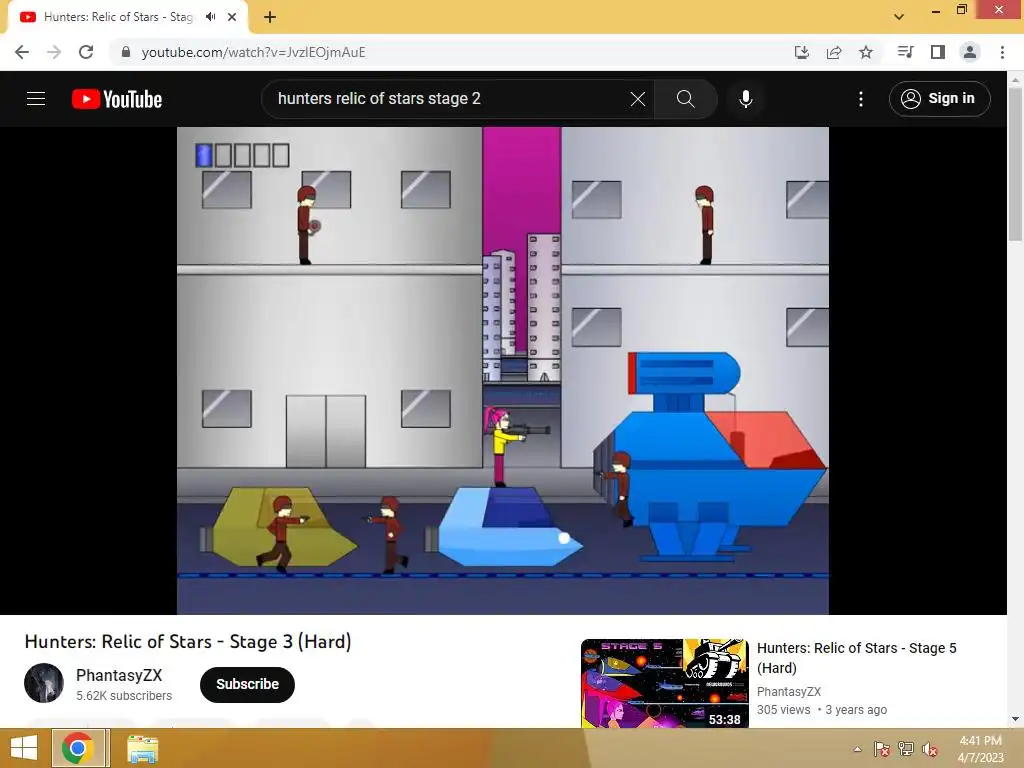Bookmark this page with star icon
This screenshot has width=1024, height=768.
click(866, 52)
